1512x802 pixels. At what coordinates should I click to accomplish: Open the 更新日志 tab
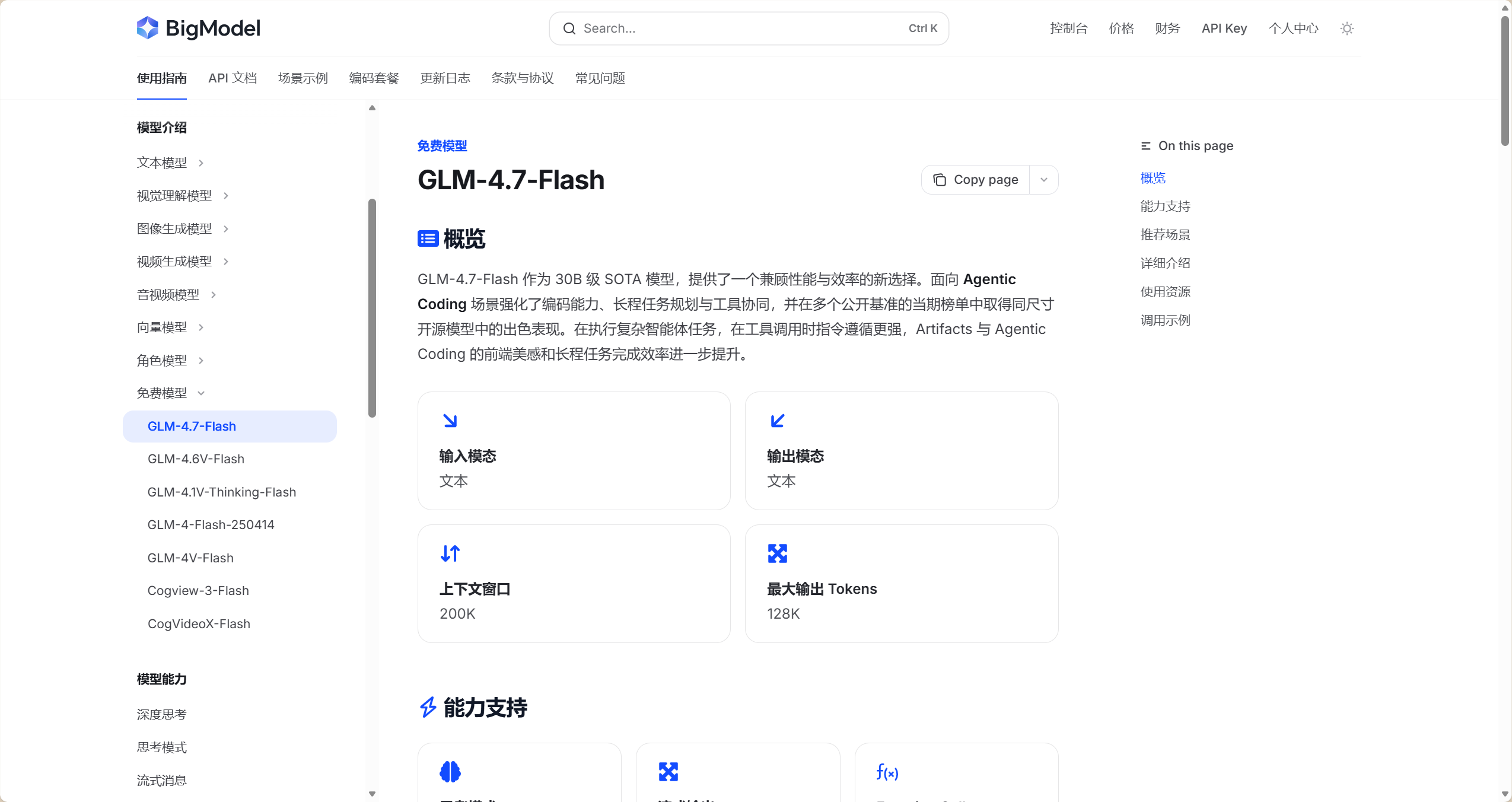[x=445, y=78]
